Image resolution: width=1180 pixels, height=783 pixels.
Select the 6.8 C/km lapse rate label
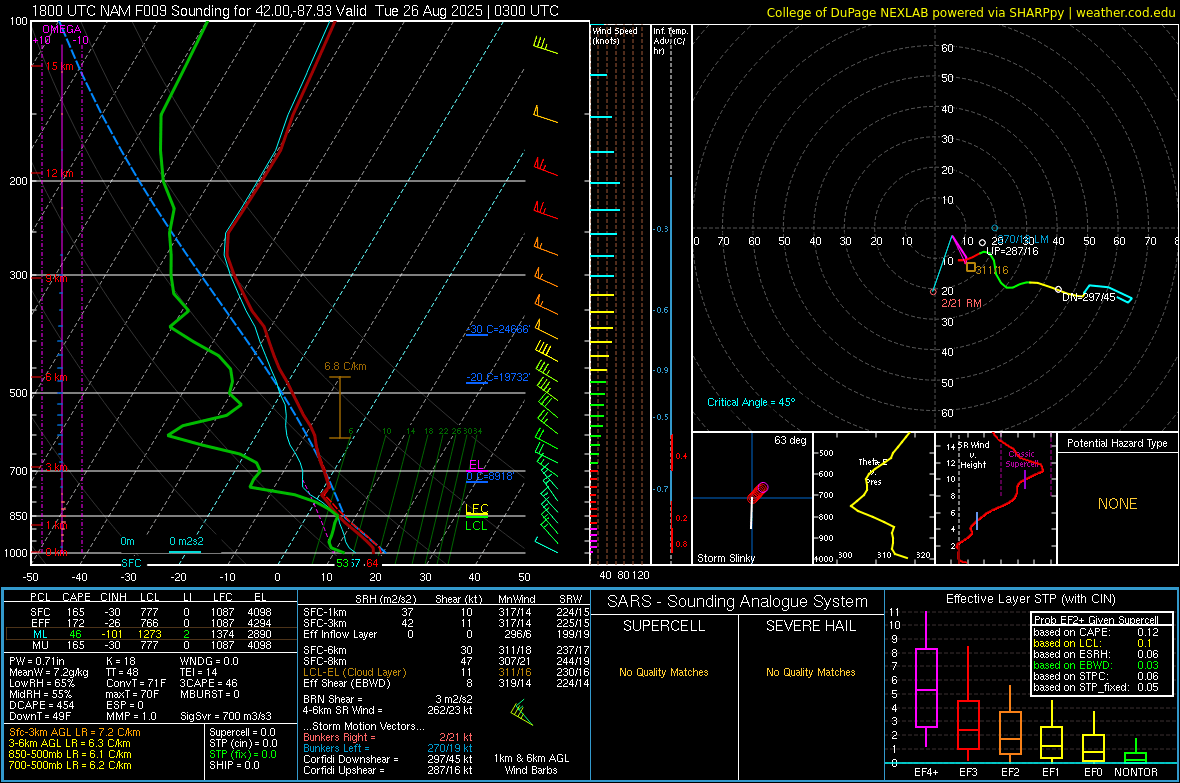[x=345, y=367]
